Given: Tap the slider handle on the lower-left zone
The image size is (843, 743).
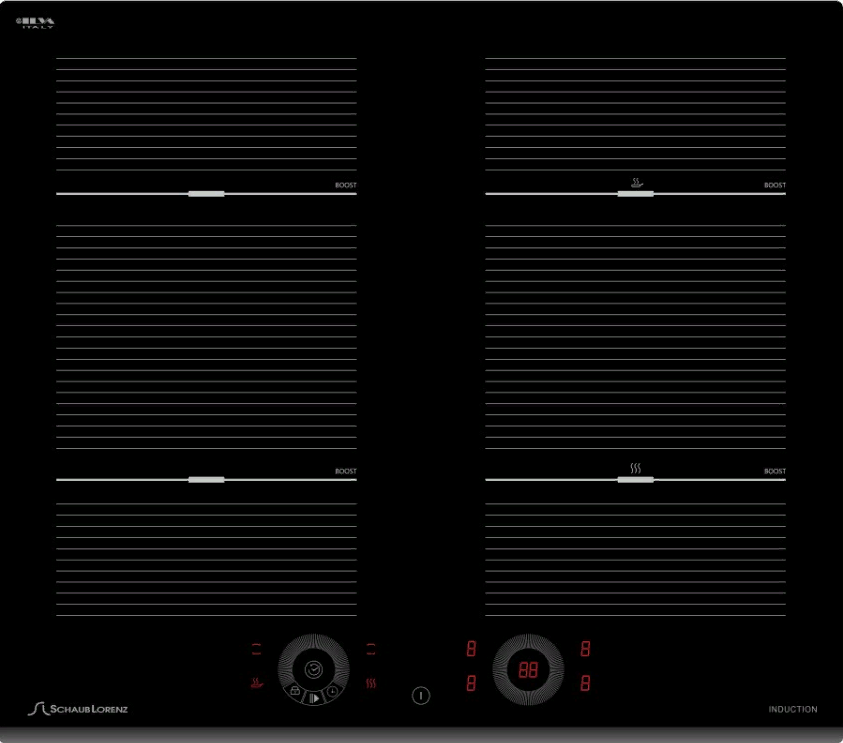Looking at the screenshot, I should [206, 480].
